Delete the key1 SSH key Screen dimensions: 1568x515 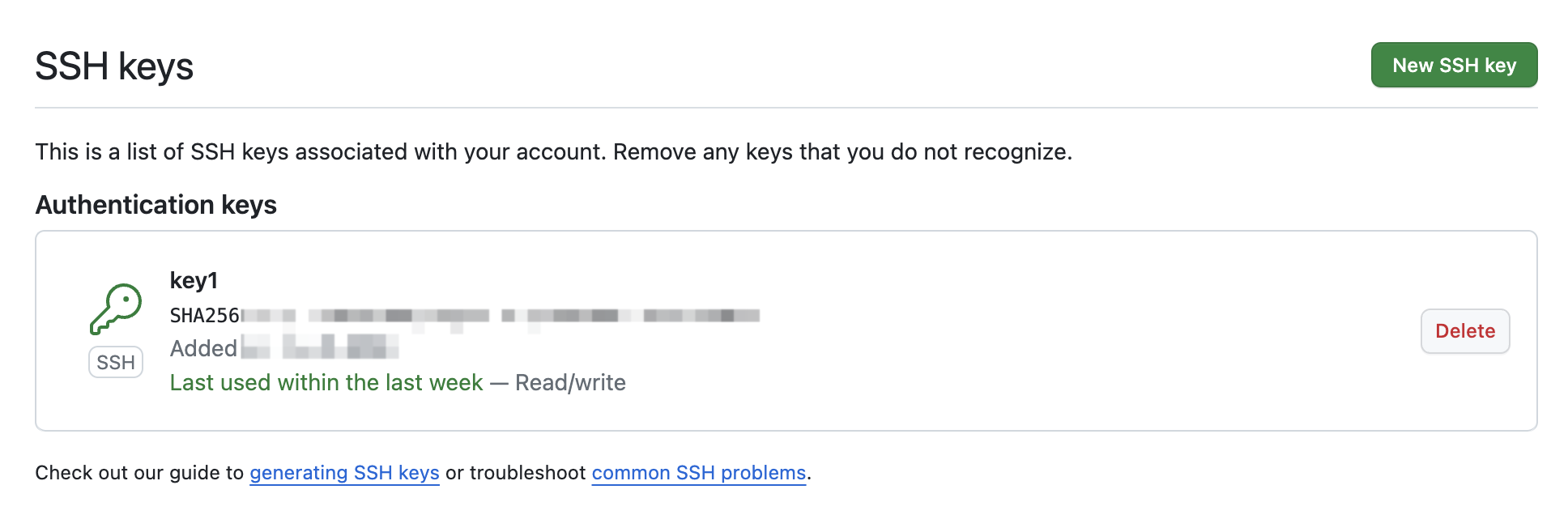click(x=1464, y=331)
